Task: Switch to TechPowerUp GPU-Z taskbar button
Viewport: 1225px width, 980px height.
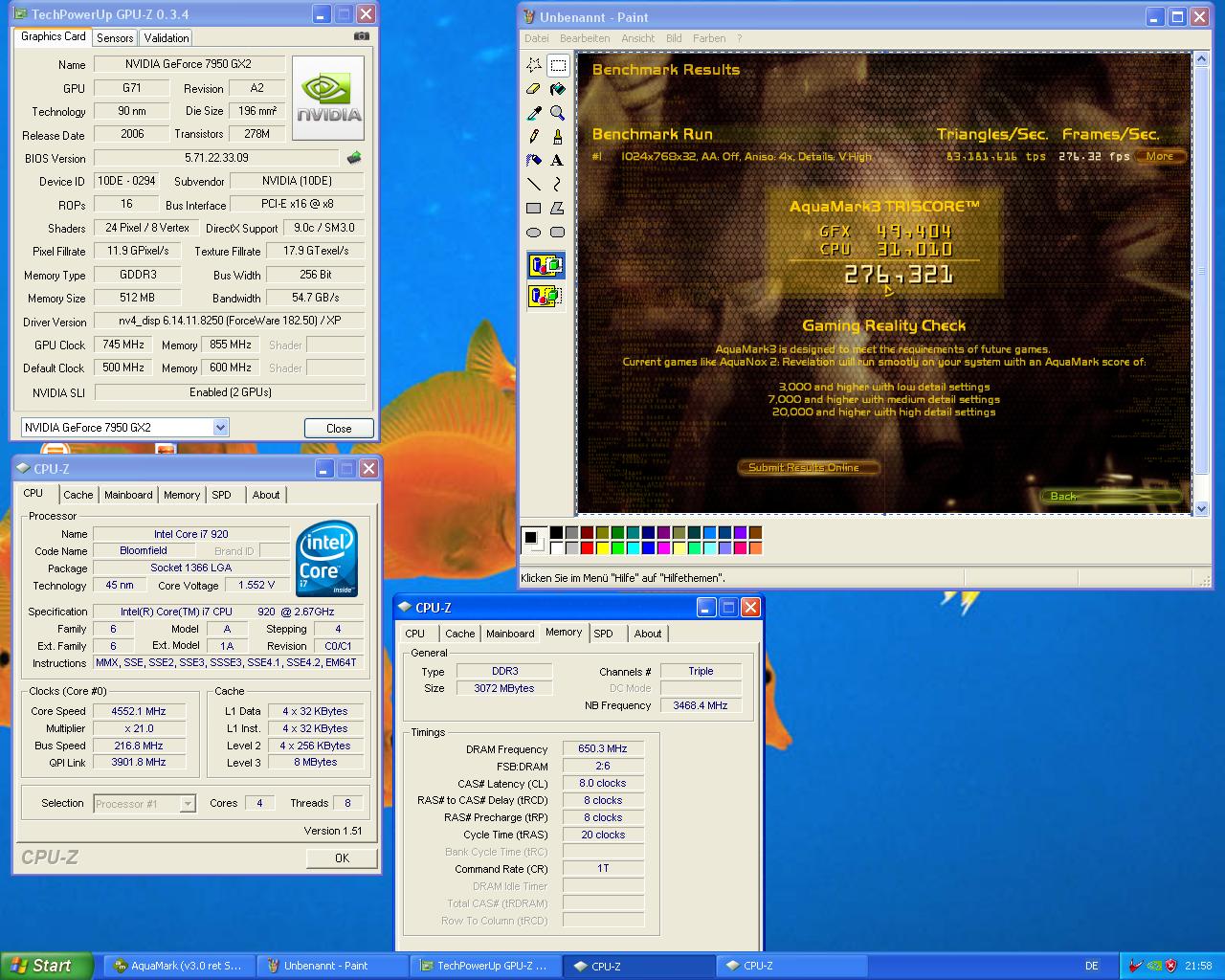Action: click(484, 966)
